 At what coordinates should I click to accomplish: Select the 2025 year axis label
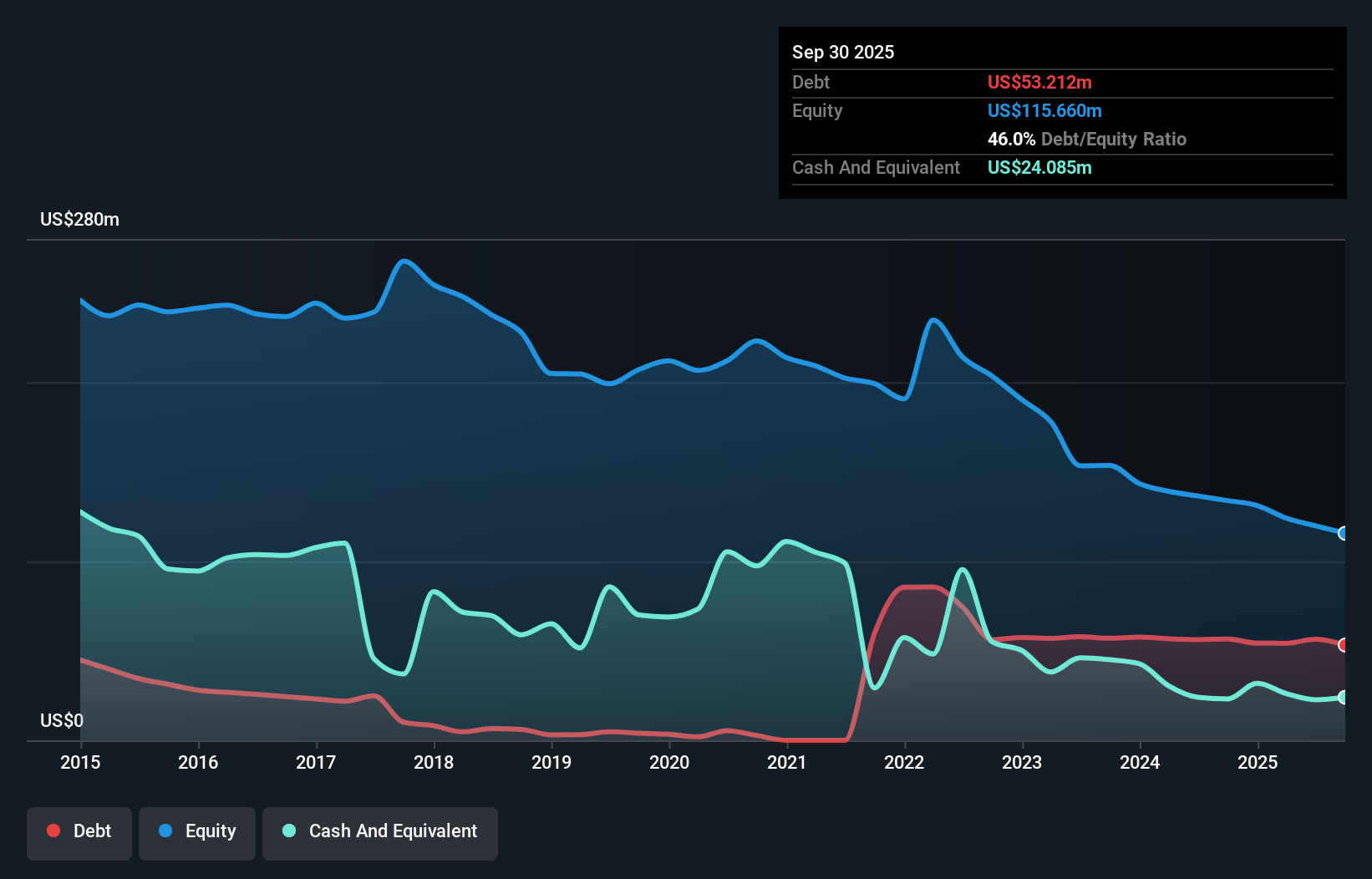[1258, 762]
